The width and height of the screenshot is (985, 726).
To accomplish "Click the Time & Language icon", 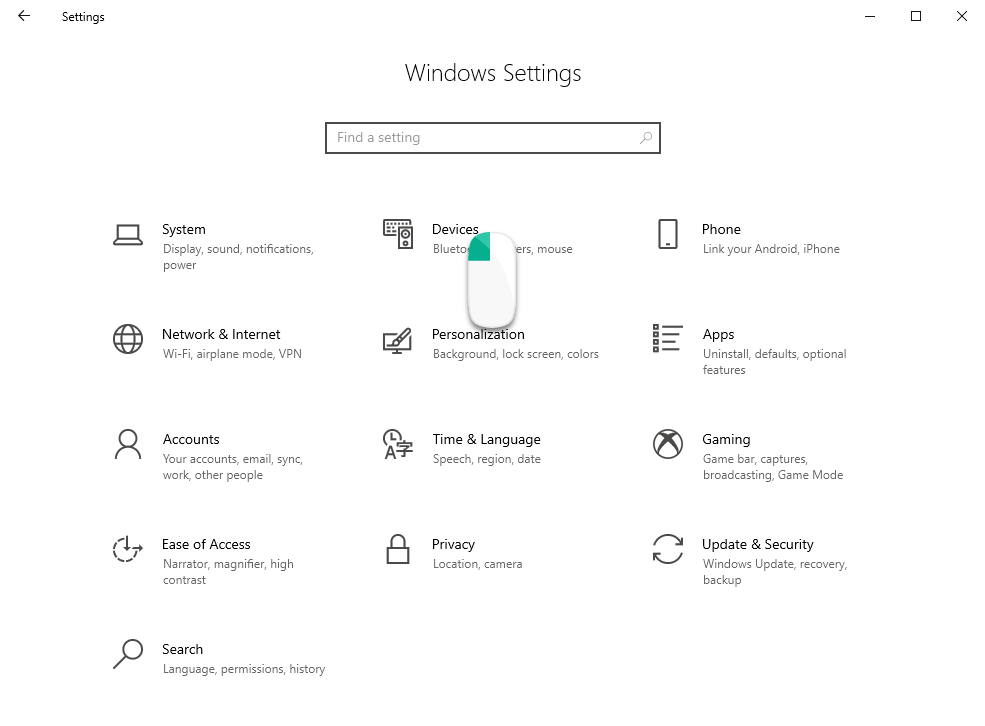I will click(x=398, y=445).
